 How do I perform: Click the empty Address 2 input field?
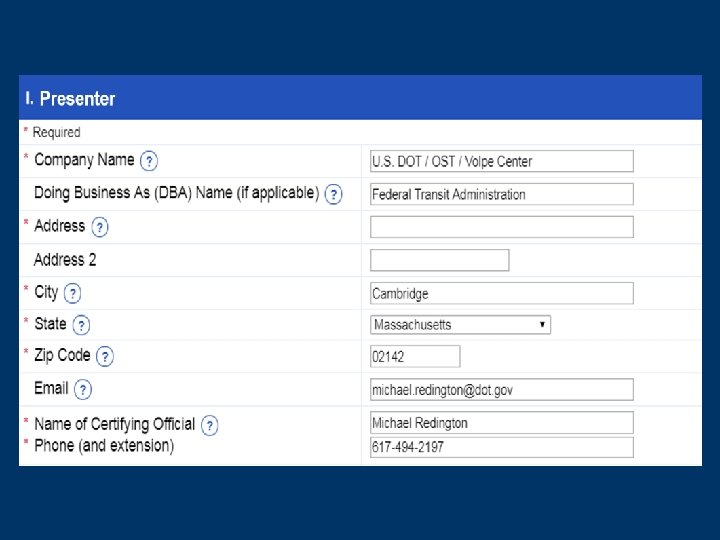coord(439,260)
